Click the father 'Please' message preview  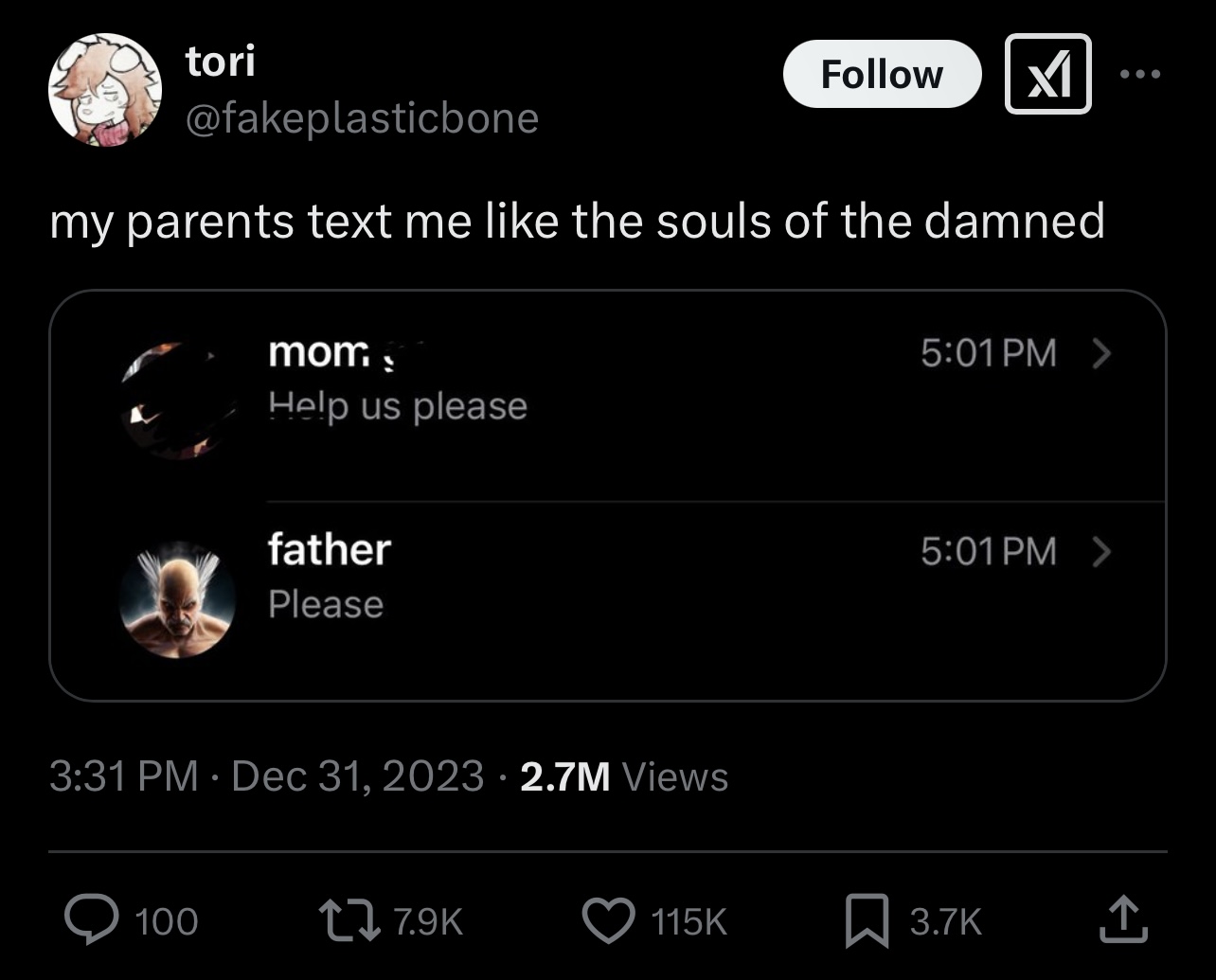(x=326, y=604)
